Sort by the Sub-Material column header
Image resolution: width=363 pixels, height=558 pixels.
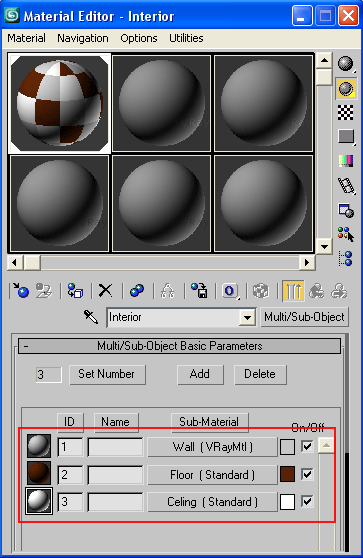pyautogui.click(x=210, y=422)
